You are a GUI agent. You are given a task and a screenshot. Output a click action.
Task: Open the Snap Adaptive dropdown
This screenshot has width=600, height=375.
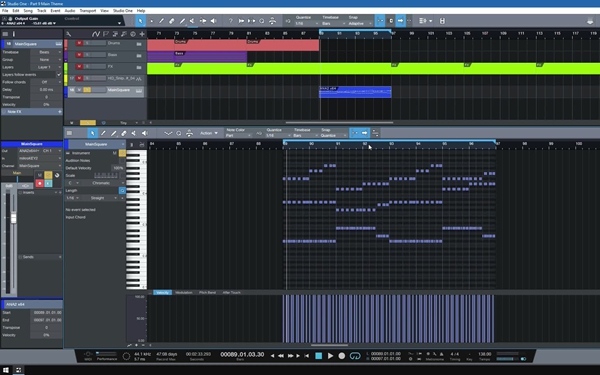click(x=360, y=24)
